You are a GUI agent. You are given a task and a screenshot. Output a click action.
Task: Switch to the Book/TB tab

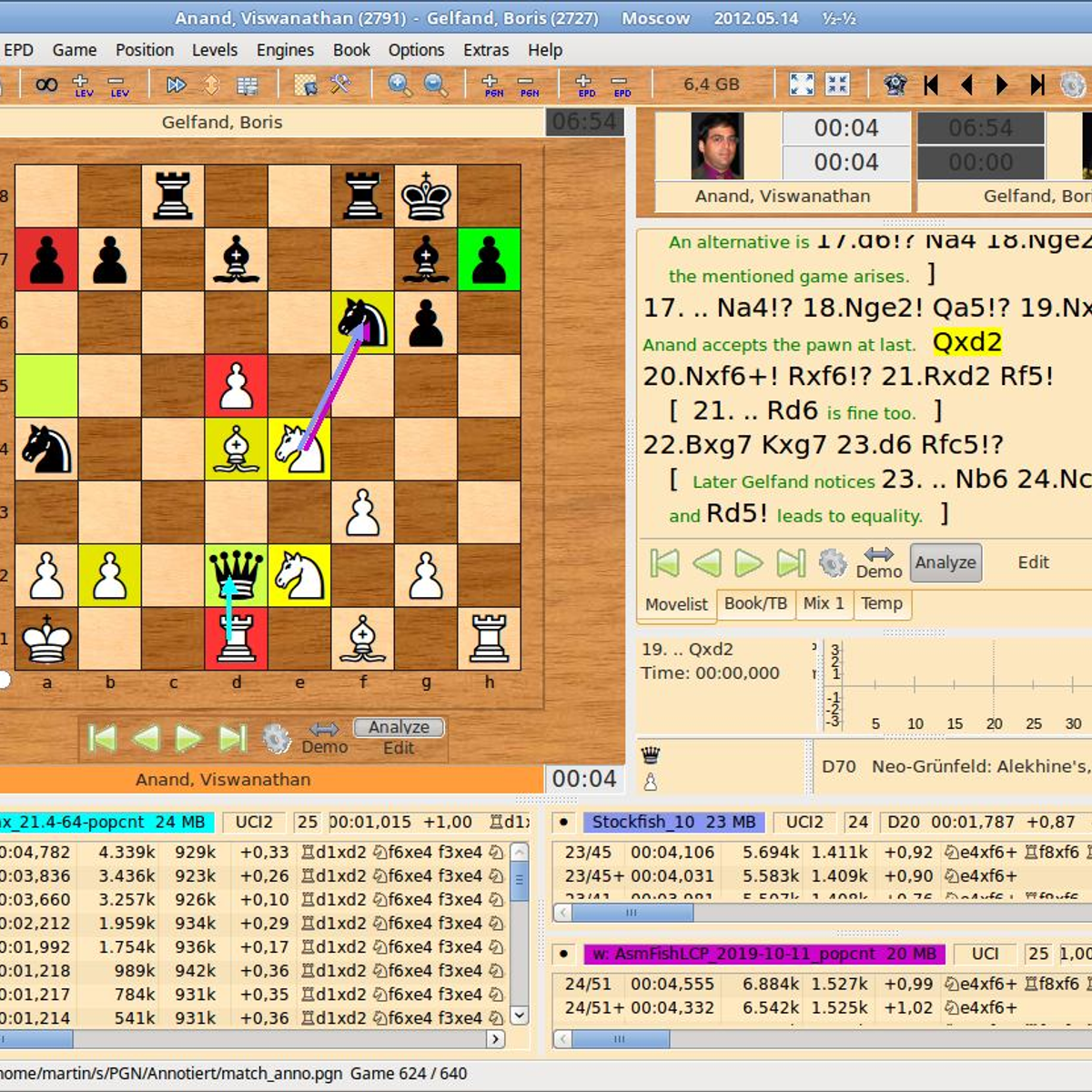(x=756, y=603)
